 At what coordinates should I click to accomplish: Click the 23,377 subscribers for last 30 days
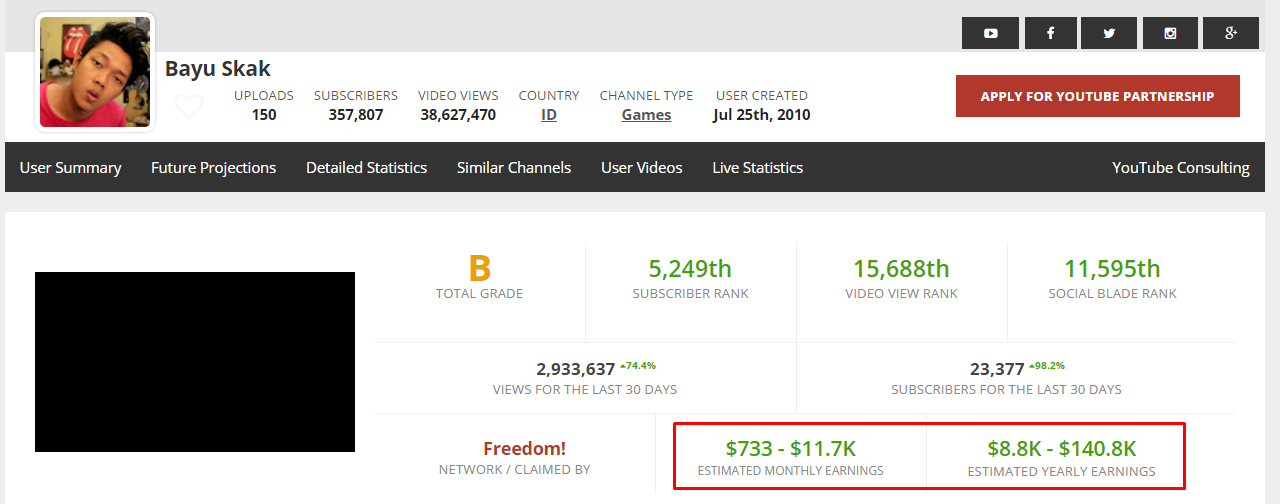tap(997, 369)
